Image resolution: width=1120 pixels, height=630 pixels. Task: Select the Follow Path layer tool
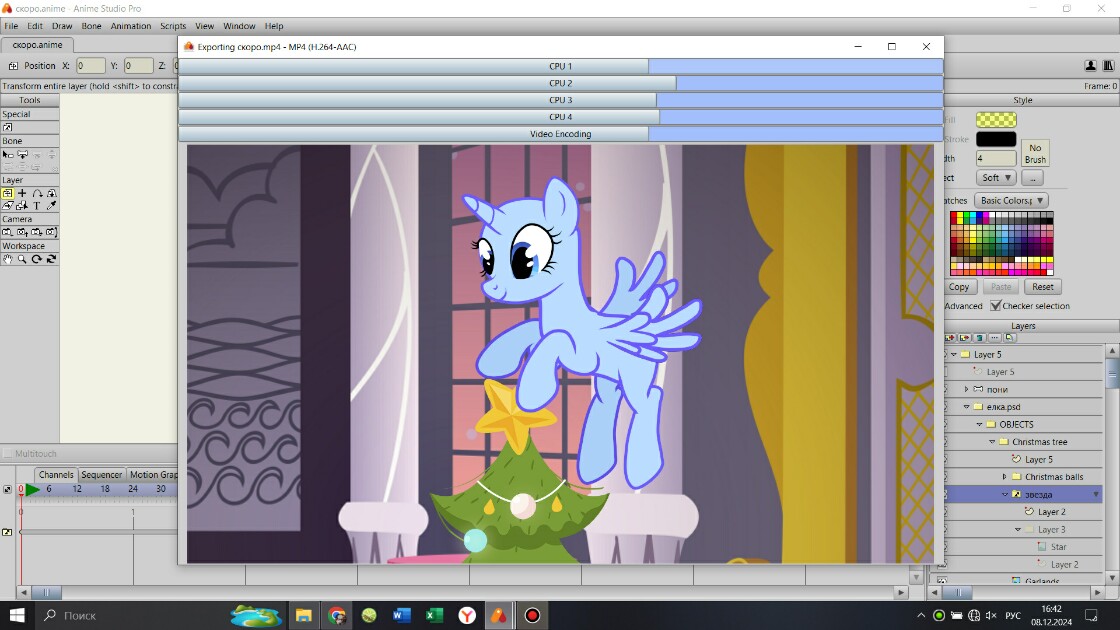[37, 193]
